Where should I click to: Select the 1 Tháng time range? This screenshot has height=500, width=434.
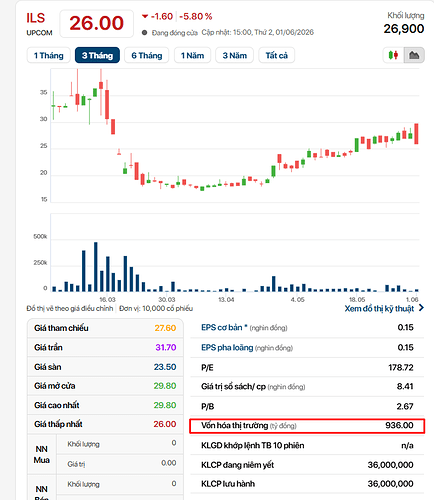tap(49, 55)
